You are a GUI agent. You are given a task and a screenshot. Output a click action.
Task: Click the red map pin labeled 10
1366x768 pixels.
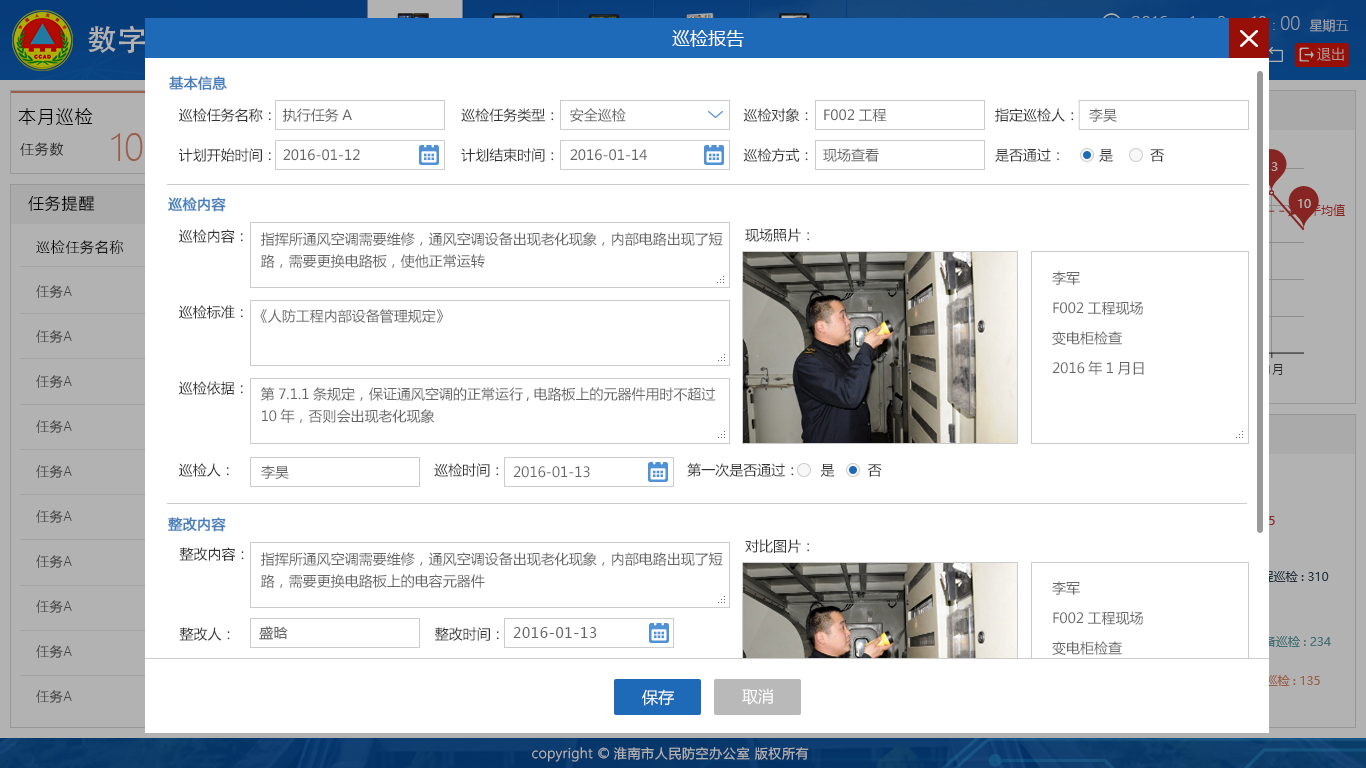pos(1303,205)
